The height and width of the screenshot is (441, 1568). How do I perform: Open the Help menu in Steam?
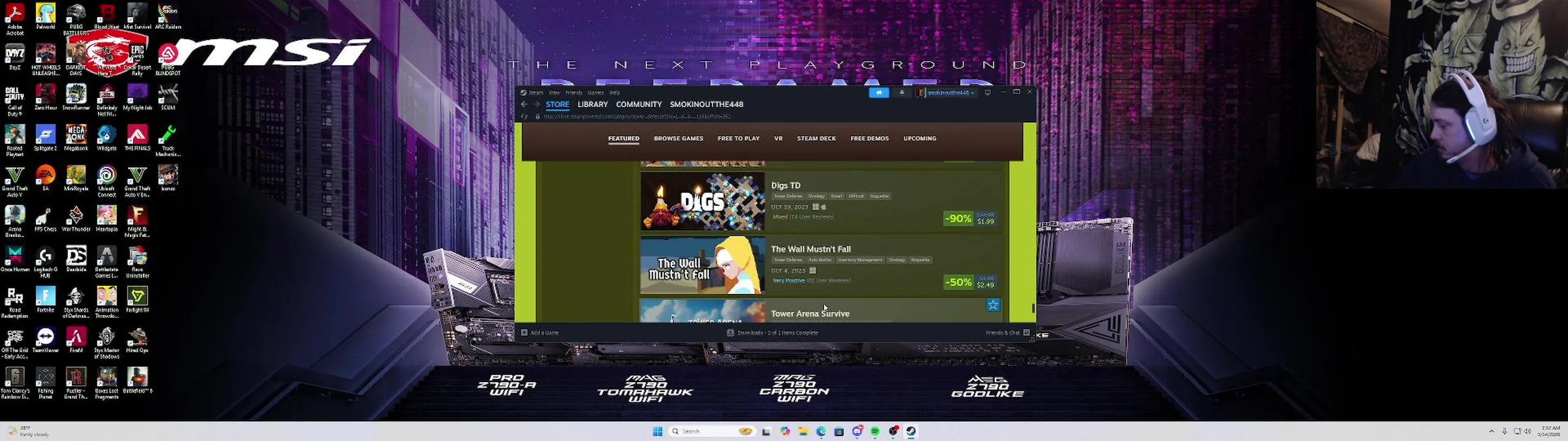pos(614,92)
